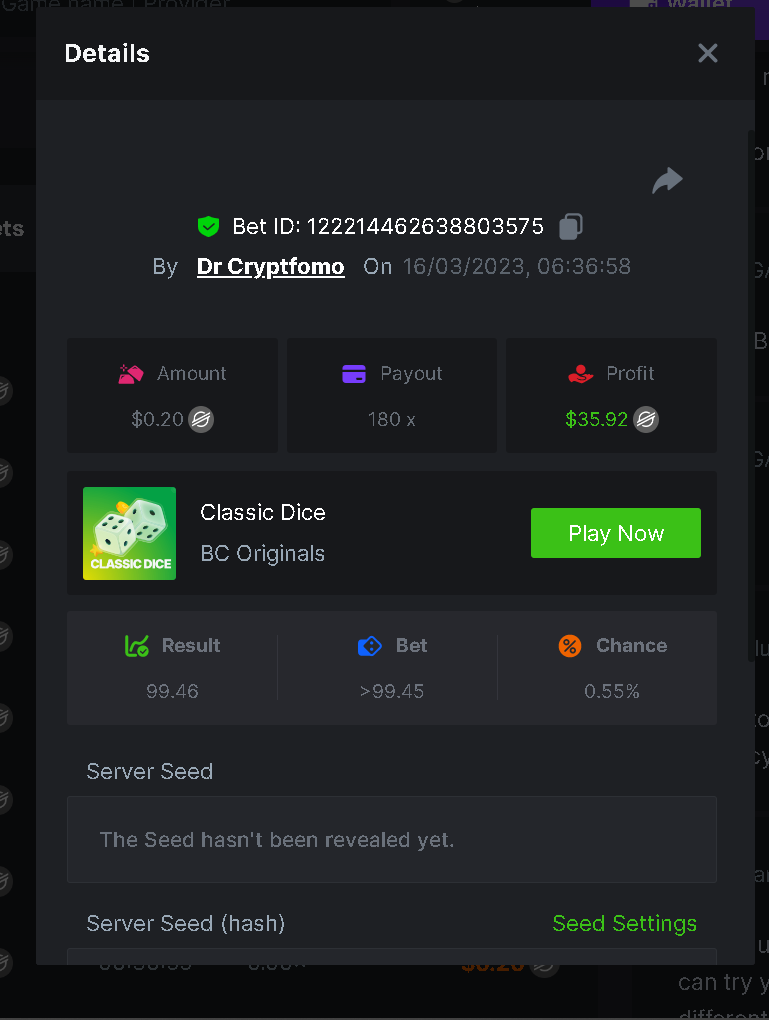
Task: Click the Classic Dice game thumbnail
Action: coord(130,533)
